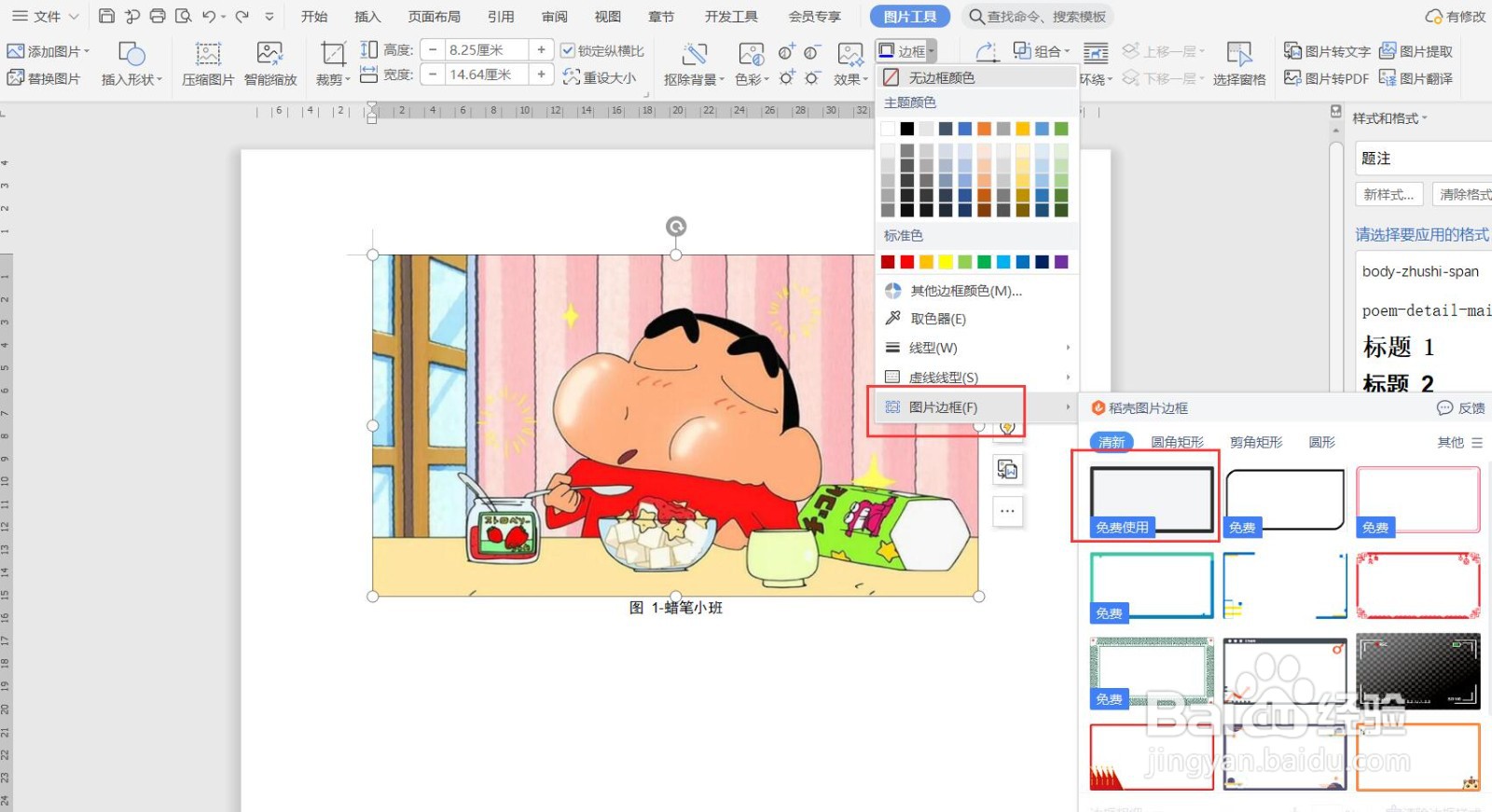Select No Border Color (无边框颜色) option
Image resolution: width=1492 pixels, height=812 pixels.
click(x=976, y=77)
